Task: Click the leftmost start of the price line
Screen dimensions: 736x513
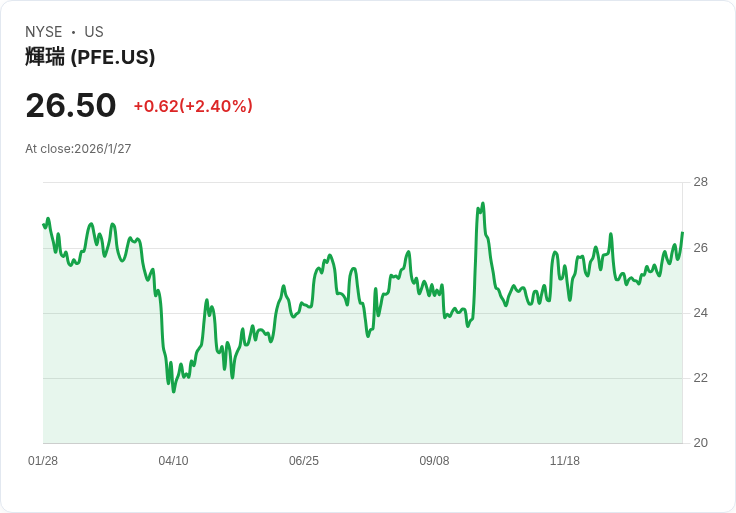Action: tap(44, 224)
